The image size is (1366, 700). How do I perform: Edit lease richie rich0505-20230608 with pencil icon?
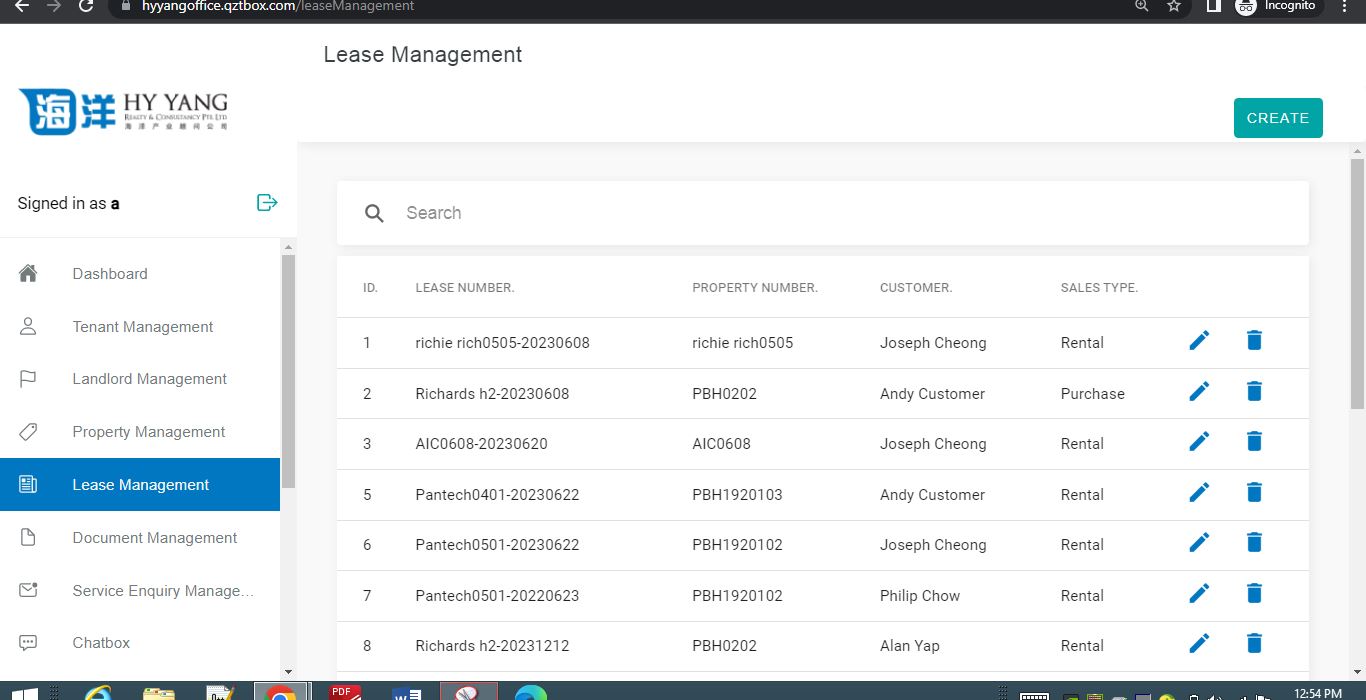click(x=1199, y=341)
